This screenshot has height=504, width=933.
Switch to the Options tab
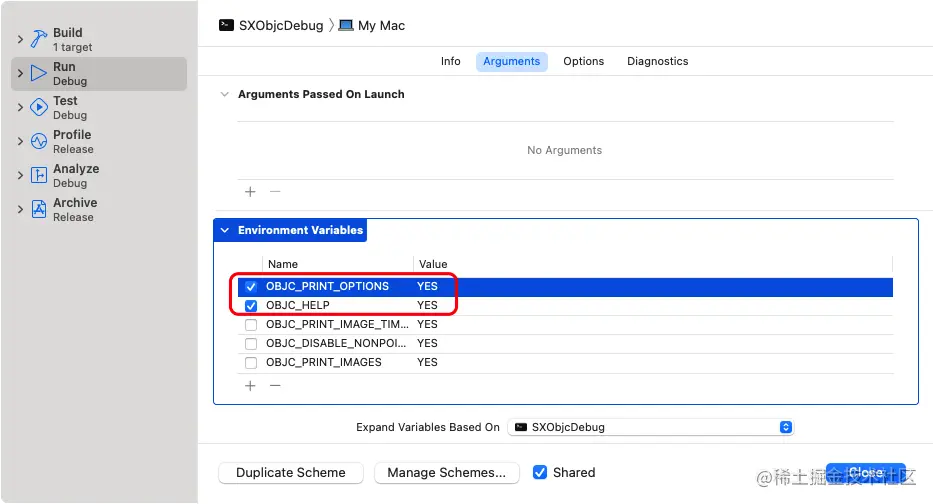[583, 61]
